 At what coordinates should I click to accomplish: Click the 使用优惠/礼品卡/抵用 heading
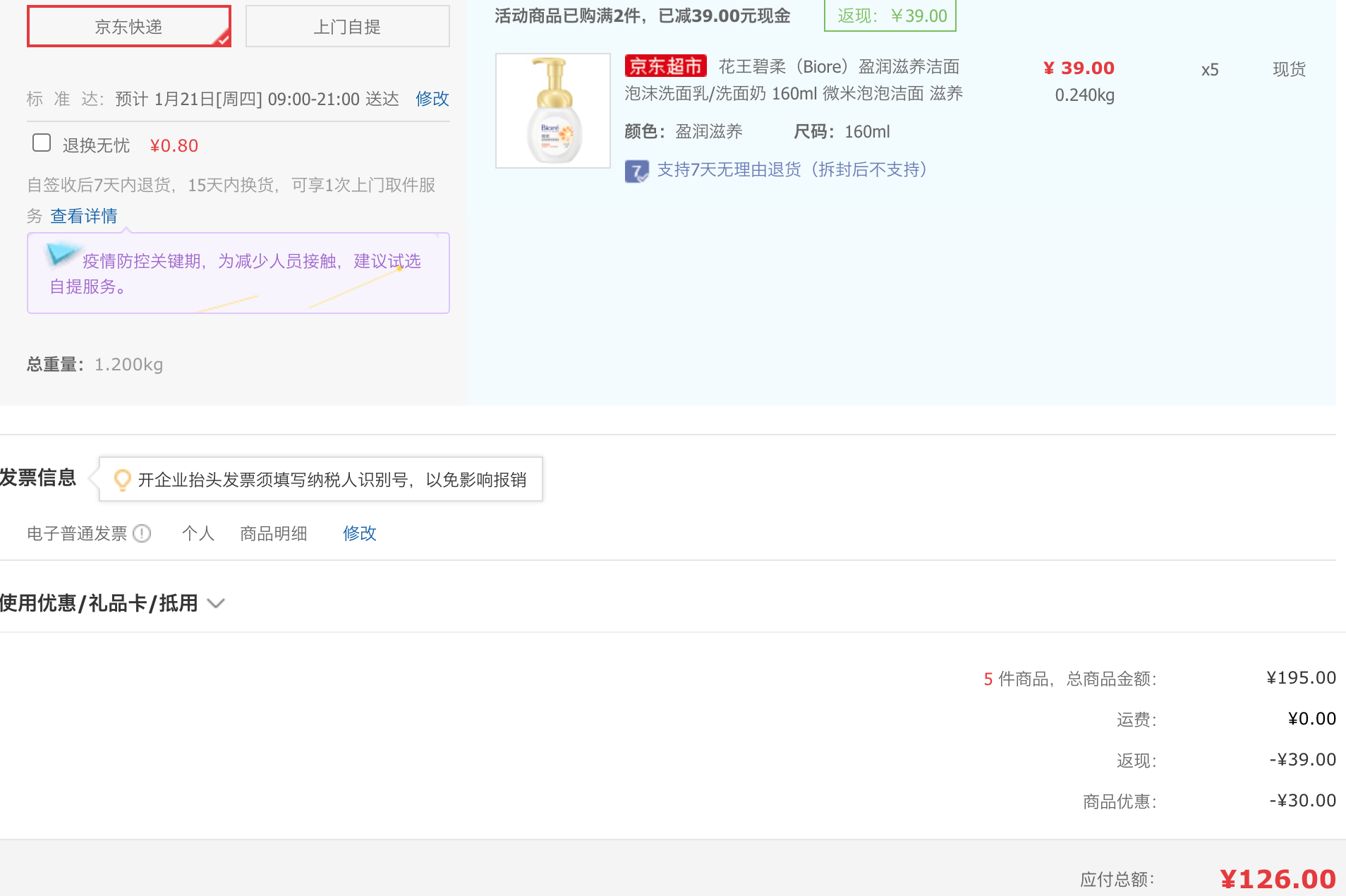click(99, 603)
